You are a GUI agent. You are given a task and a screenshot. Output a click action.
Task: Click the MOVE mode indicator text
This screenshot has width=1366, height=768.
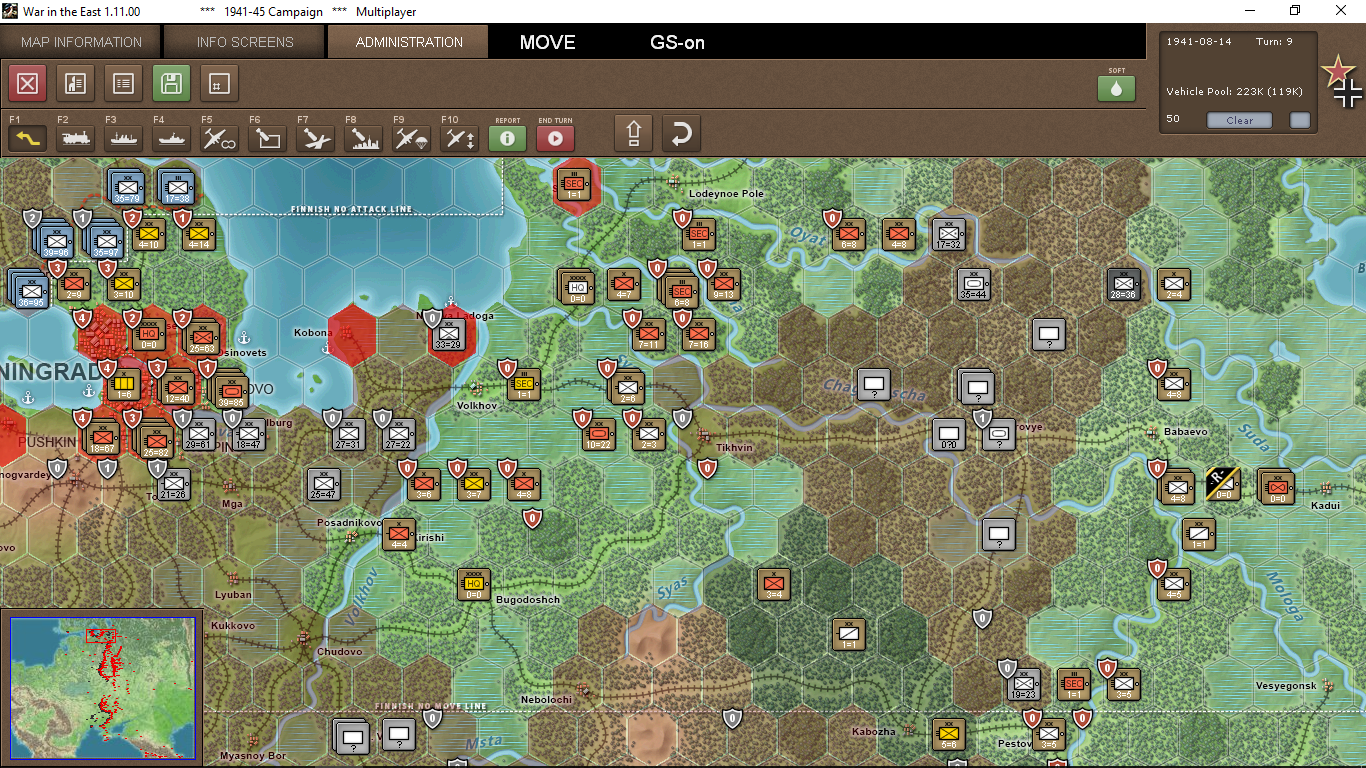click(x=547, y=42)
